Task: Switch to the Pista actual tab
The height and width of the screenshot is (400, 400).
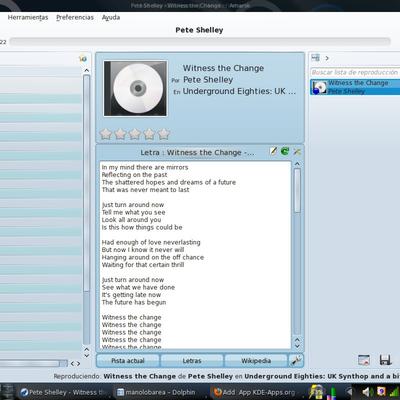Action: coord(128,361)
